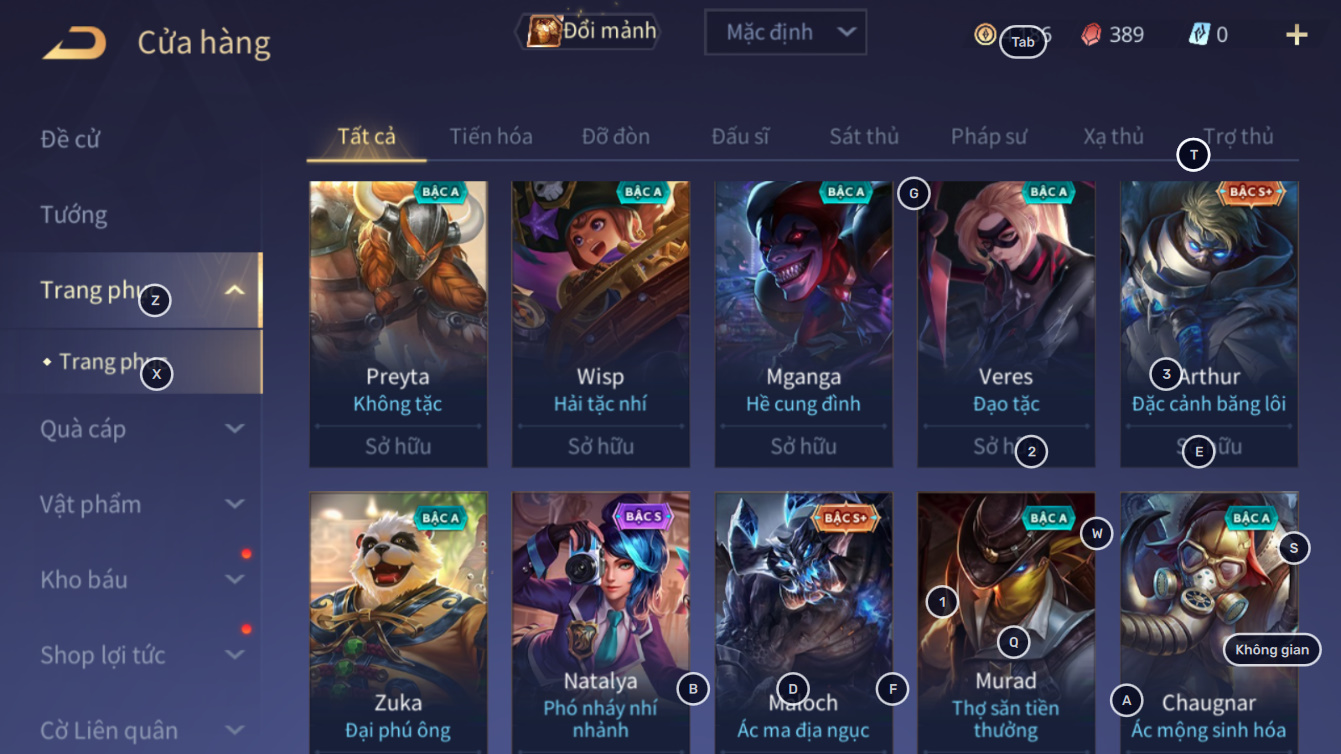Image resolution: width=1341 pixels, height=754 pixels.
Task: Tap the red ruby currency icon
Action: (1092, 34)
